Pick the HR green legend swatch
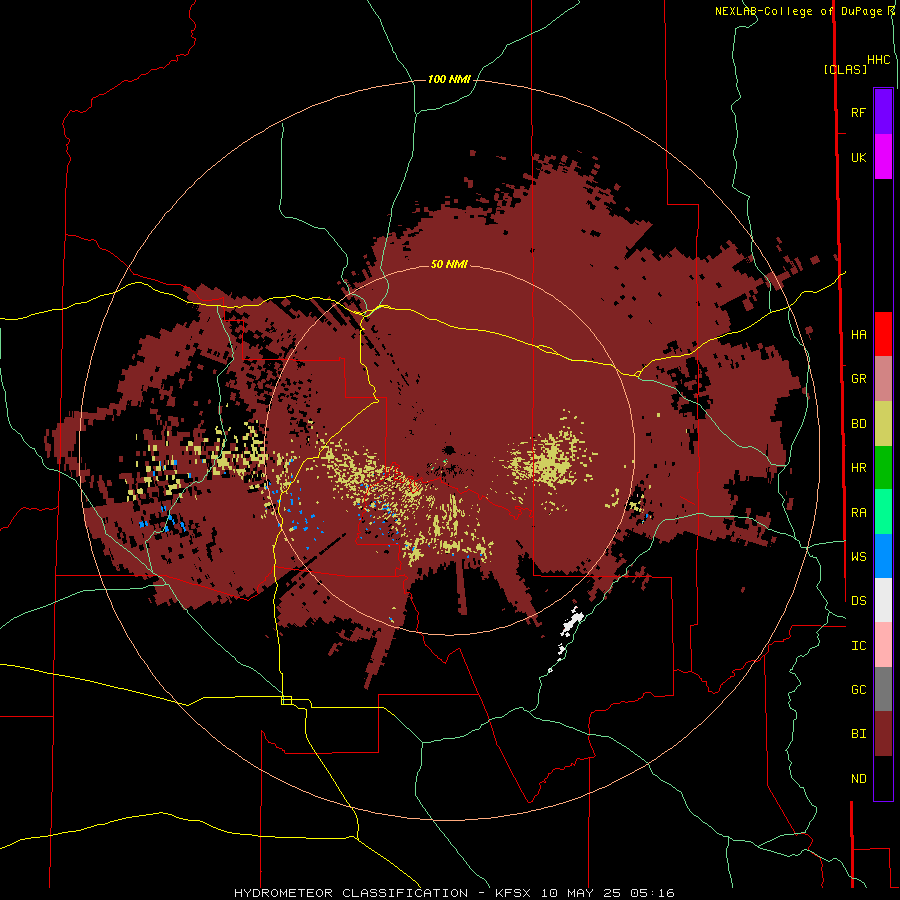This screenshot has width=900, height=900. [x=883, y=467]
